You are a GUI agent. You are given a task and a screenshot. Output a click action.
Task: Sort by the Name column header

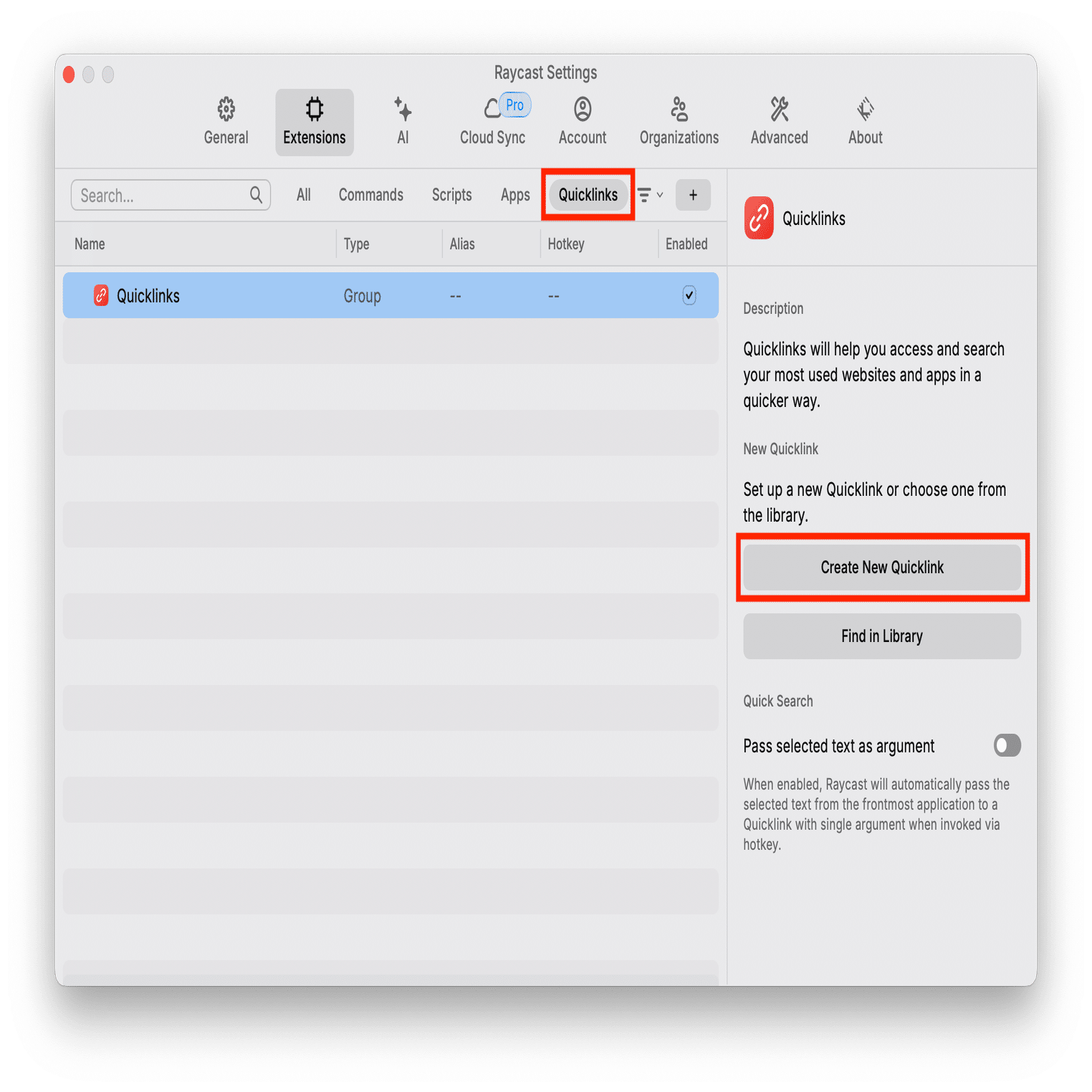pyautogui.click(x=90, y=244)
